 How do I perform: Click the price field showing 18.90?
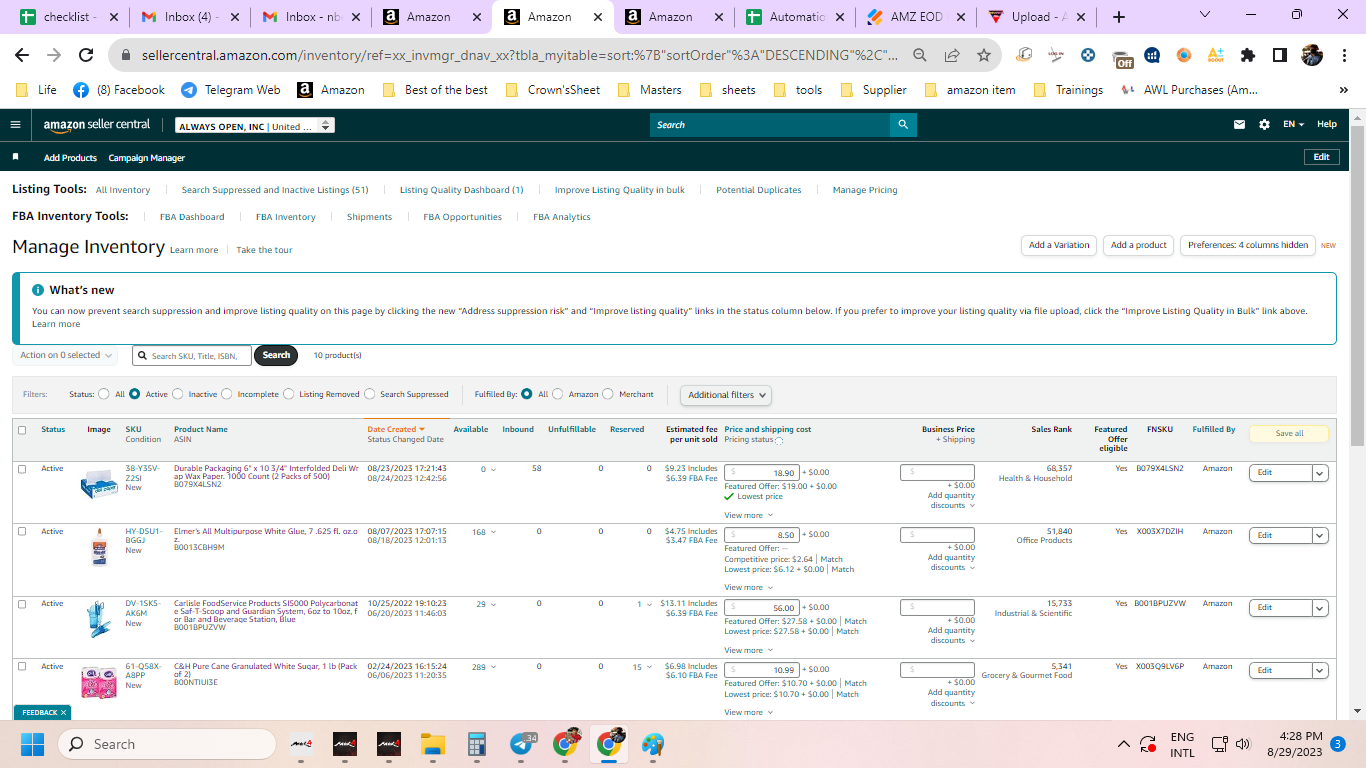pyautogui.click(x=761, y=473)
